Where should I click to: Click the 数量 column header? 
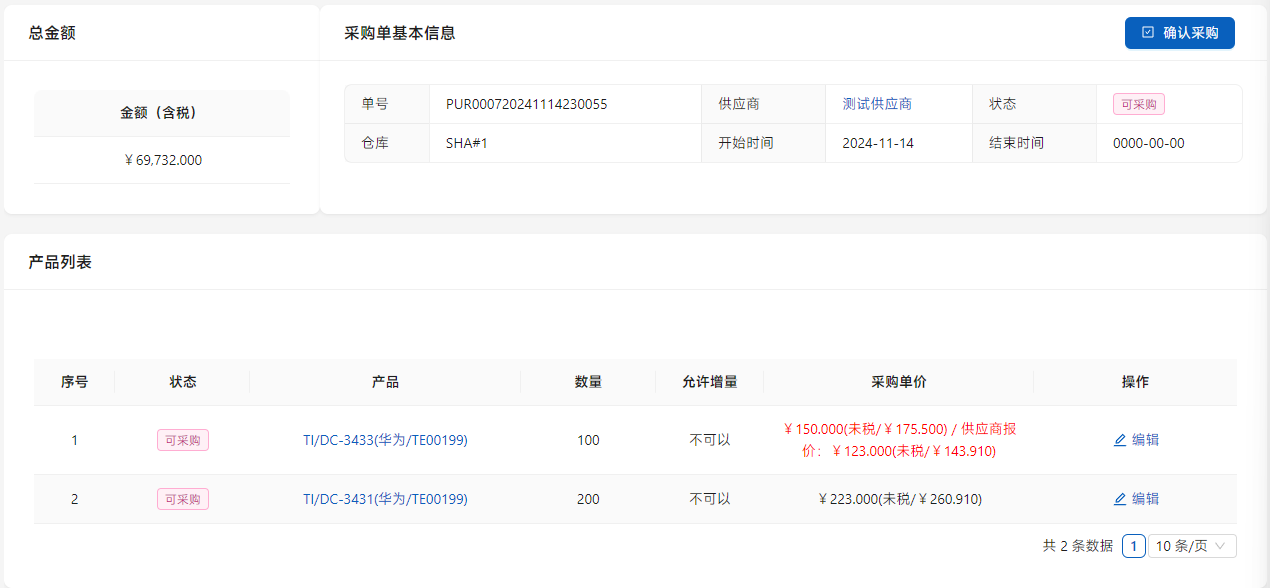(x=588, y=382)
